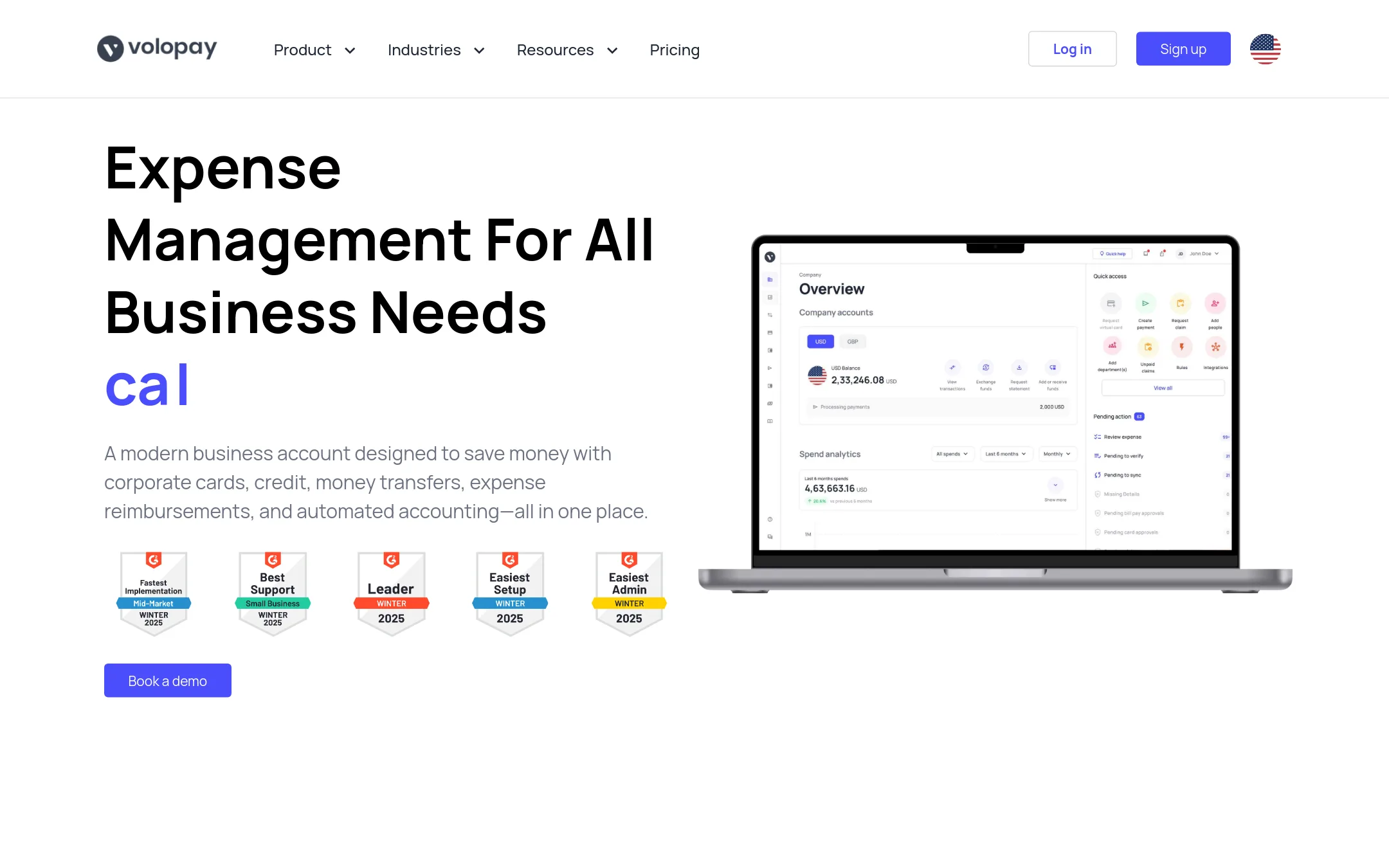The width and height of the screenshot is (1389, 868).
Task: Click the Leader Winter 2025 badge
Action: point(391,593)
